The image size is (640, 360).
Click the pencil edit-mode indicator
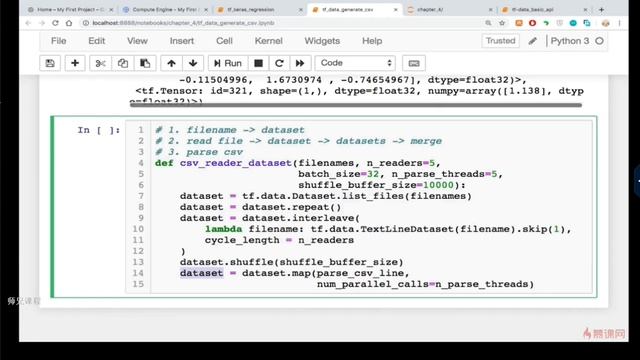(x=532, y=41)
